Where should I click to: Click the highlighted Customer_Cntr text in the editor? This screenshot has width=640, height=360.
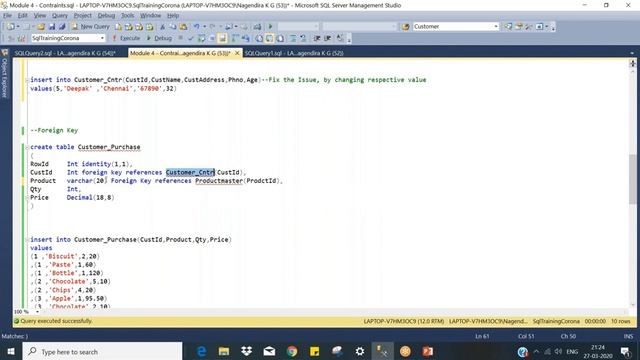click(190, 172)
